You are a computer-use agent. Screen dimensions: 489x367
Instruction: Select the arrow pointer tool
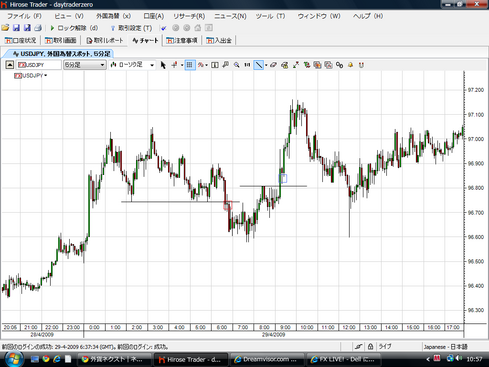(x=163, y=65)
